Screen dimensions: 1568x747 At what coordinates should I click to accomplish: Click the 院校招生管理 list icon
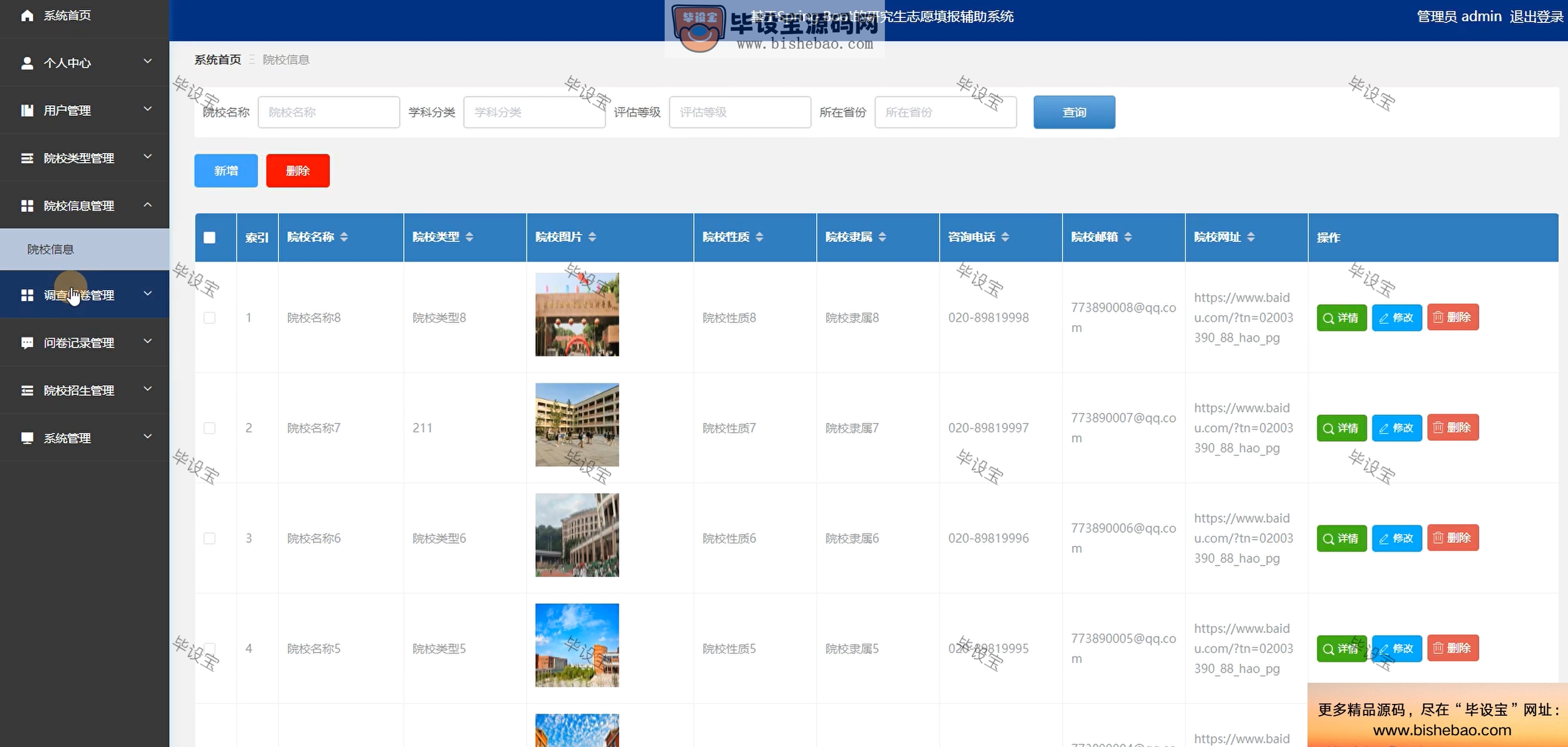(x=27, y=391)
